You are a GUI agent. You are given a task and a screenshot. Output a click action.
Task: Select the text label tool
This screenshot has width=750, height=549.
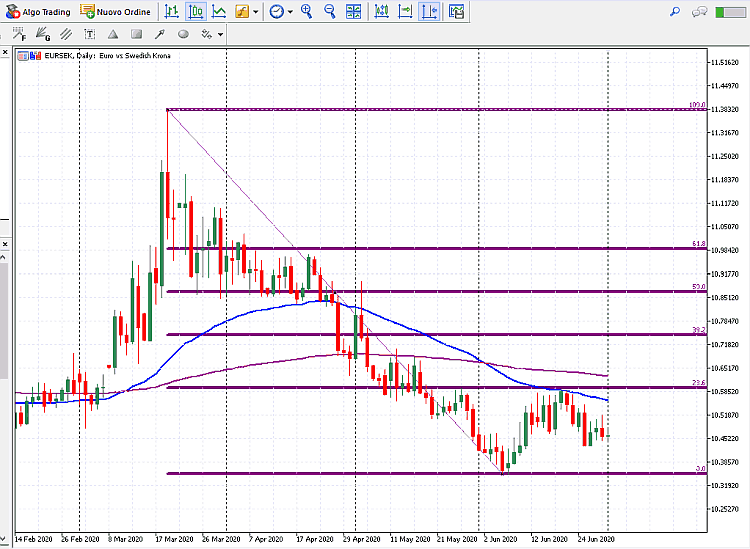pyautogui.click(x=89, y=34)
